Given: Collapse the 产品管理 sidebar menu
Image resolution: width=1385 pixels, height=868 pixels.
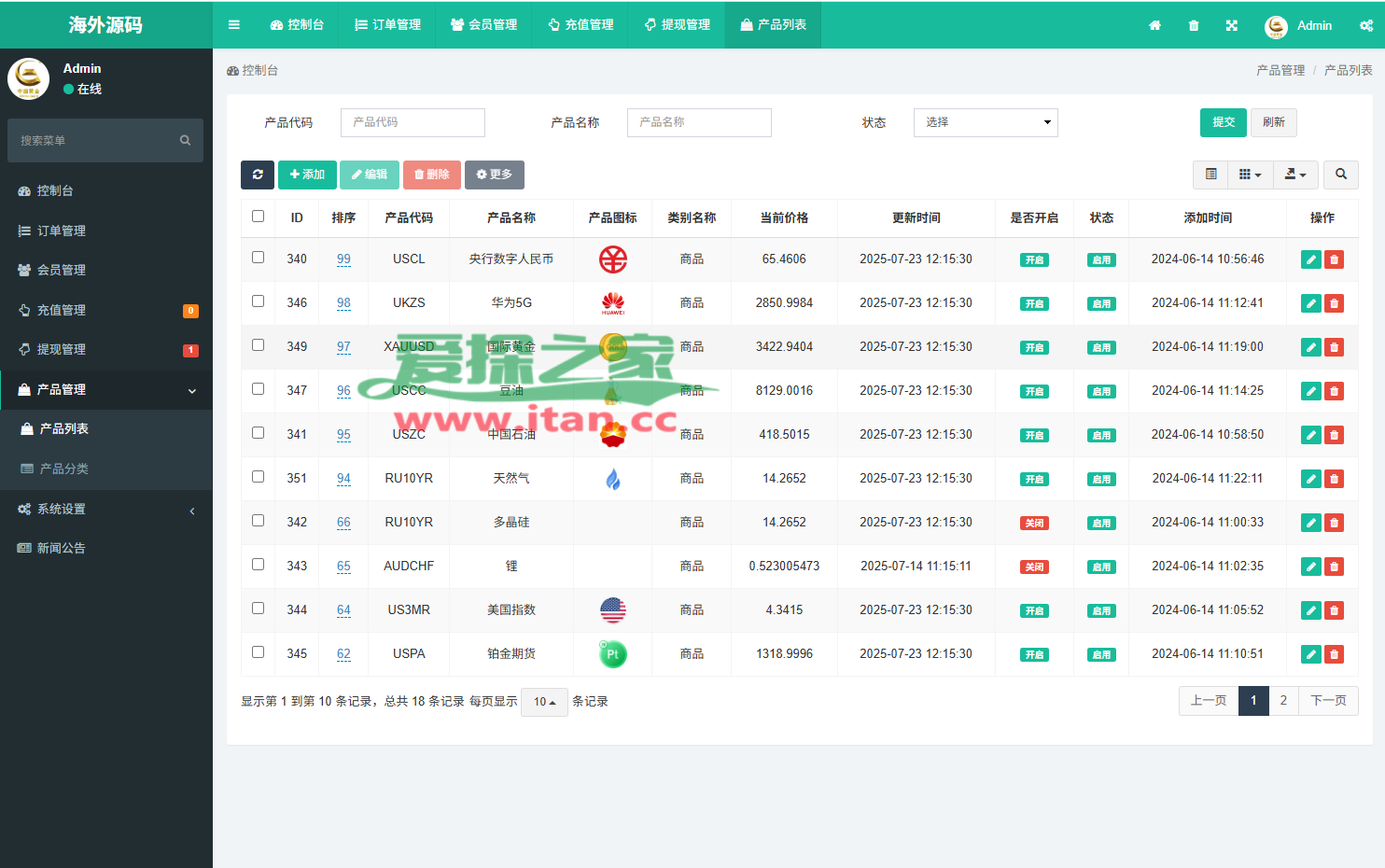Looking at the screenshot, I should (106, 389).
